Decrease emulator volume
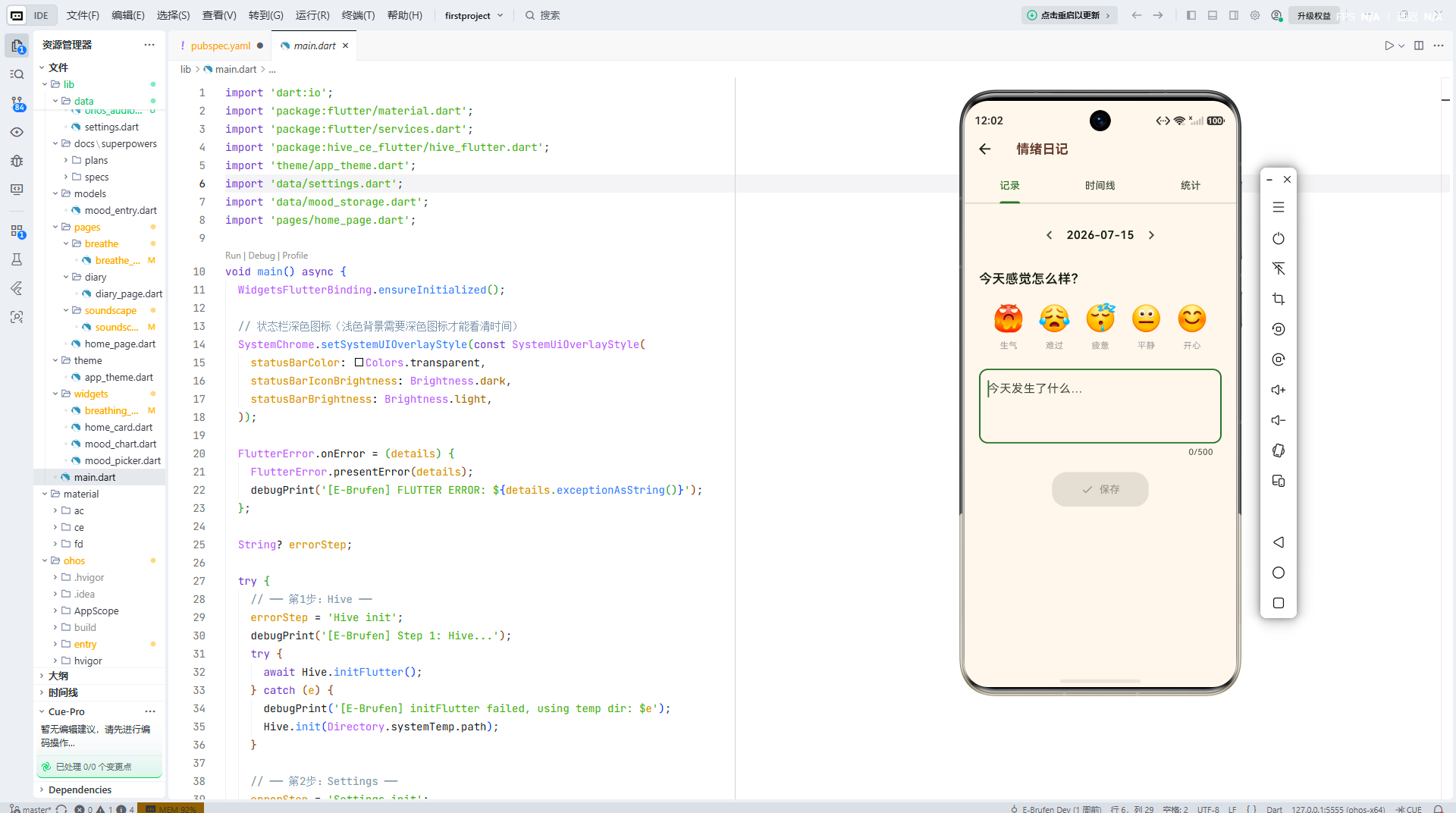Screen dimensions: 1456x813 1279,420
